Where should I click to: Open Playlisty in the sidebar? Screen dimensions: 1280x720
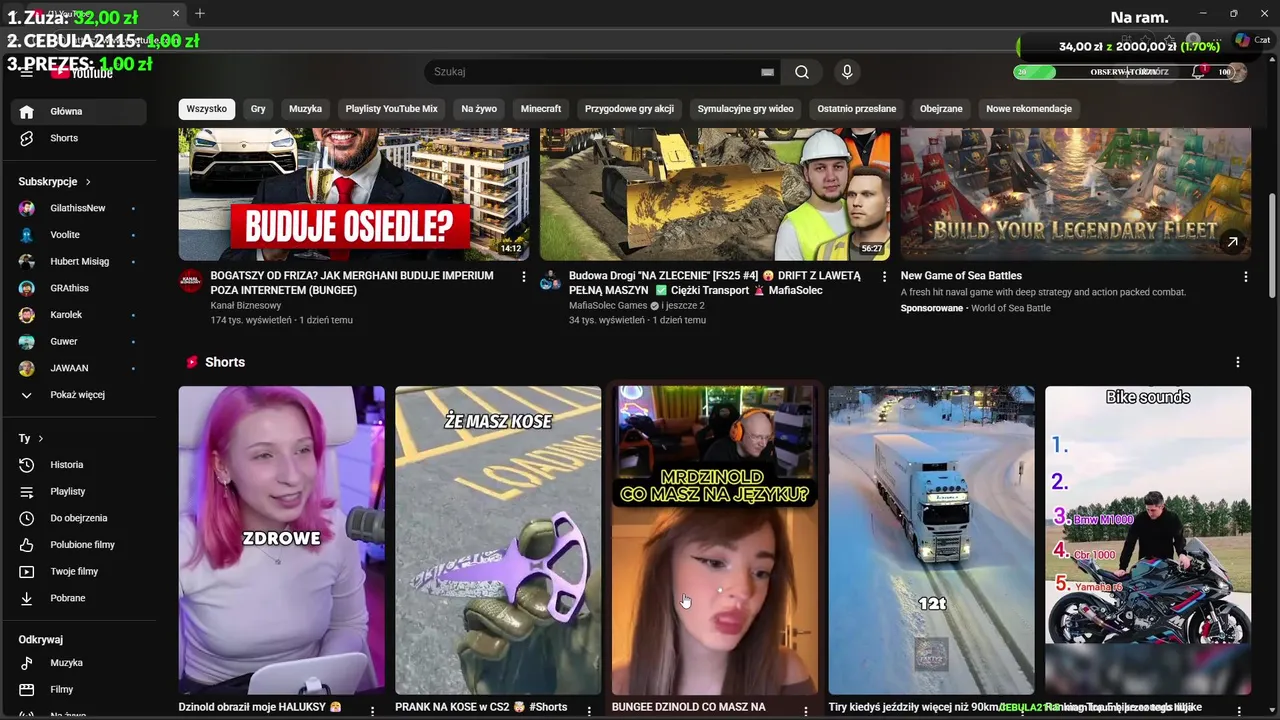tap(78, 491)
